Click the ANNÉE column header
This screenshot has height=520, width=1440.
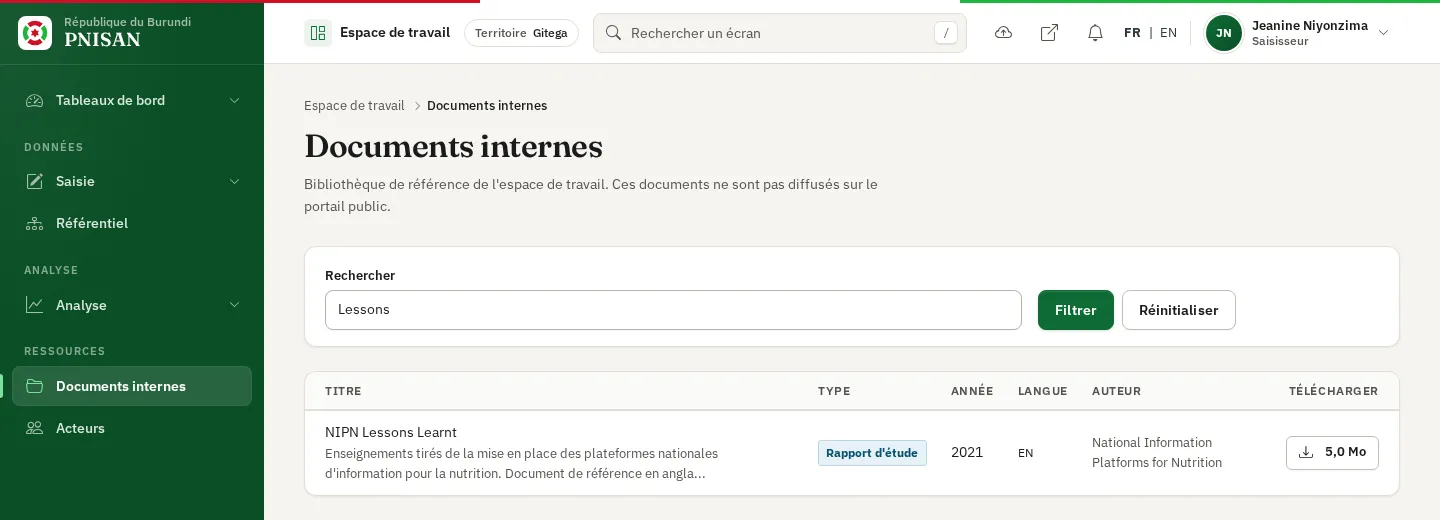point(972,391)
